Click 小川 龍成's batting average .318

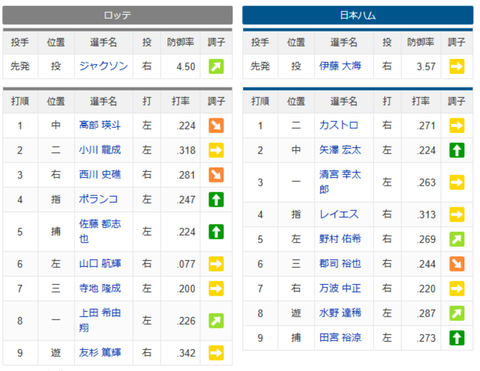pyautogui.click(x=186, y=151)
